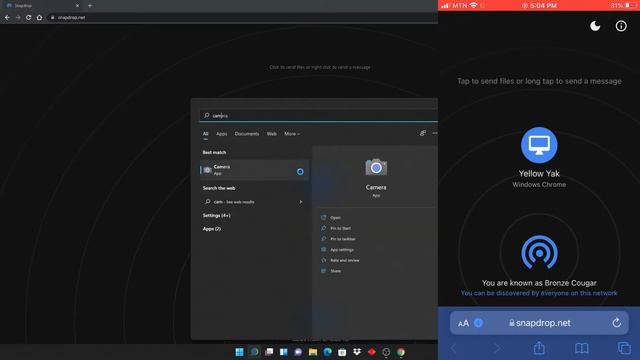Open the search feedback icon
Screen dimensions: 640x360
click(423, 133)
